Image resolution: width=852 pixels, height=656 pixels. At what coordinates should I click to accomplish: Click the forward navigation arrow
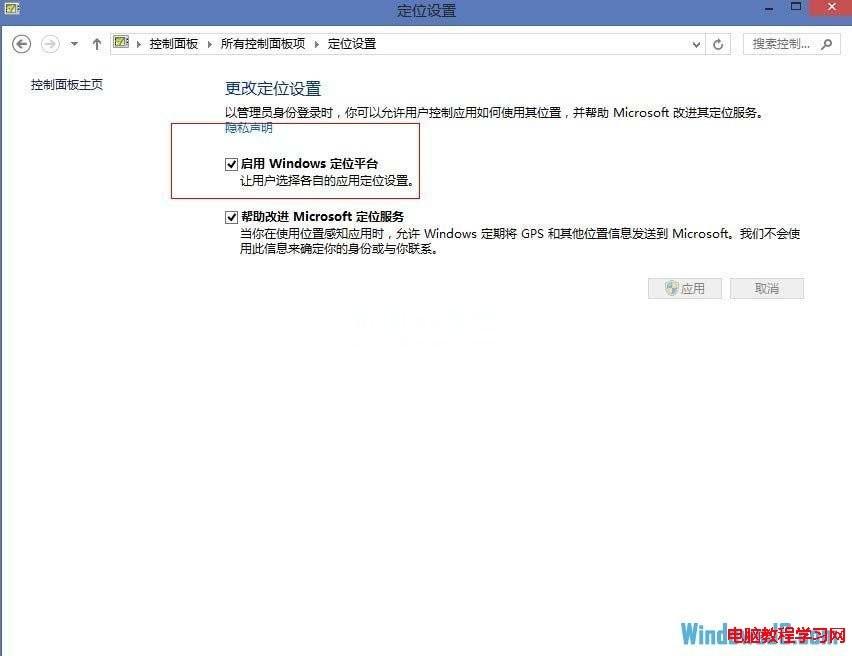click(x=50, y=44)
